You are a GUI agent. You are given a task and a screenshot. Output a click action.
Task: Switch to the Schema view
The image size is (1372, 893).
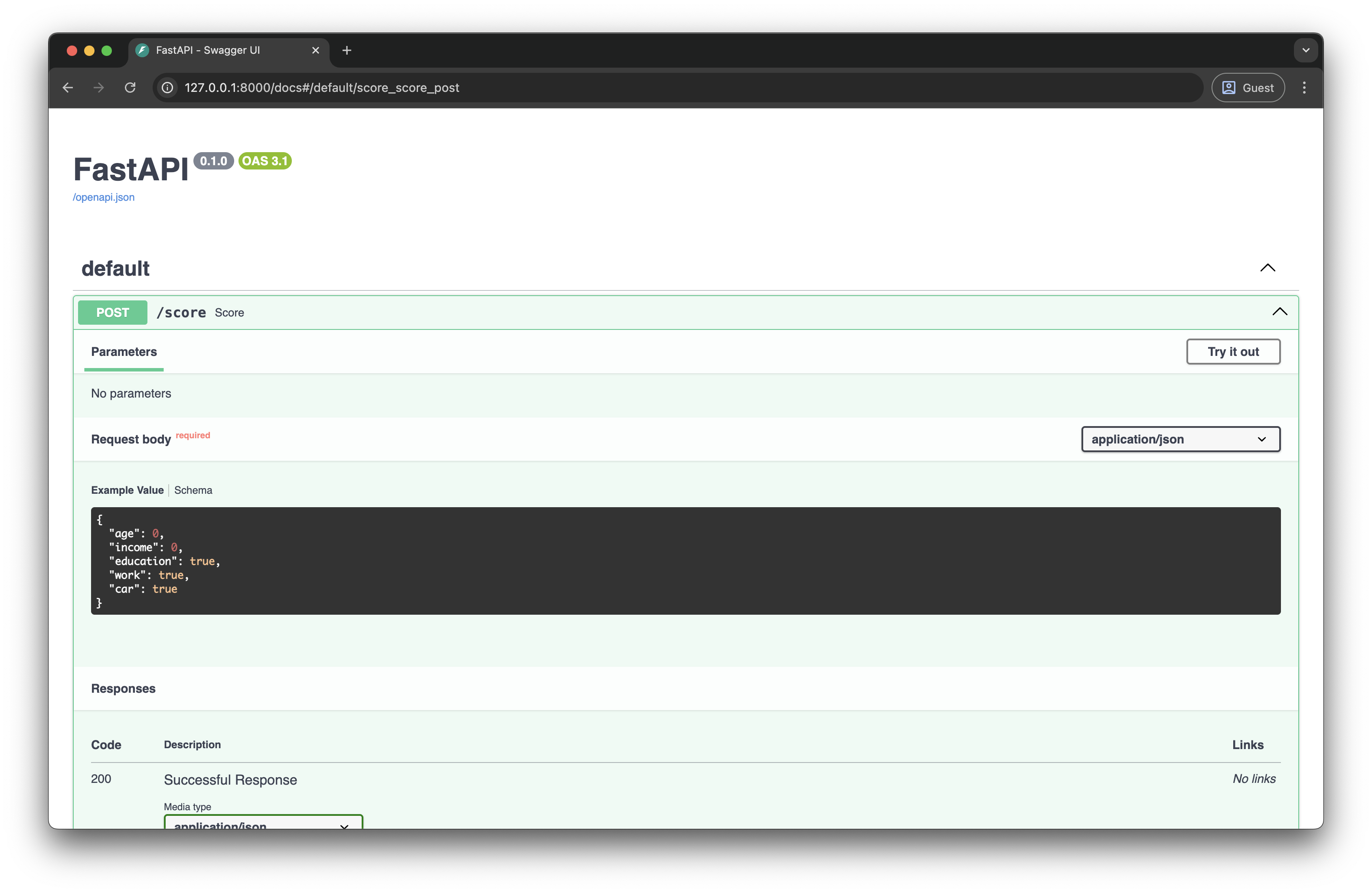point(193,490)
